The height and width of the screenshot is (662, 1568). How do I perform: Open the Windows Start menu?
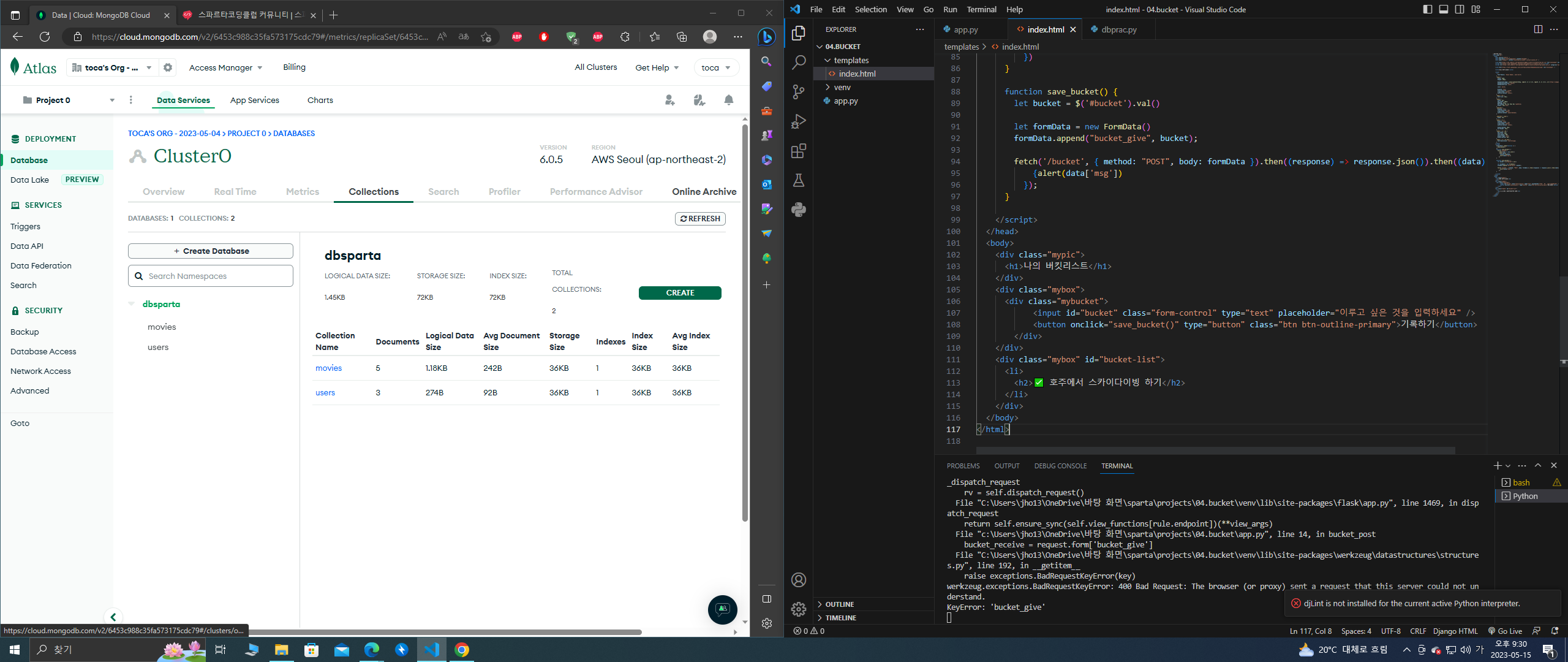pyautogui.click(x=15, y=650)
